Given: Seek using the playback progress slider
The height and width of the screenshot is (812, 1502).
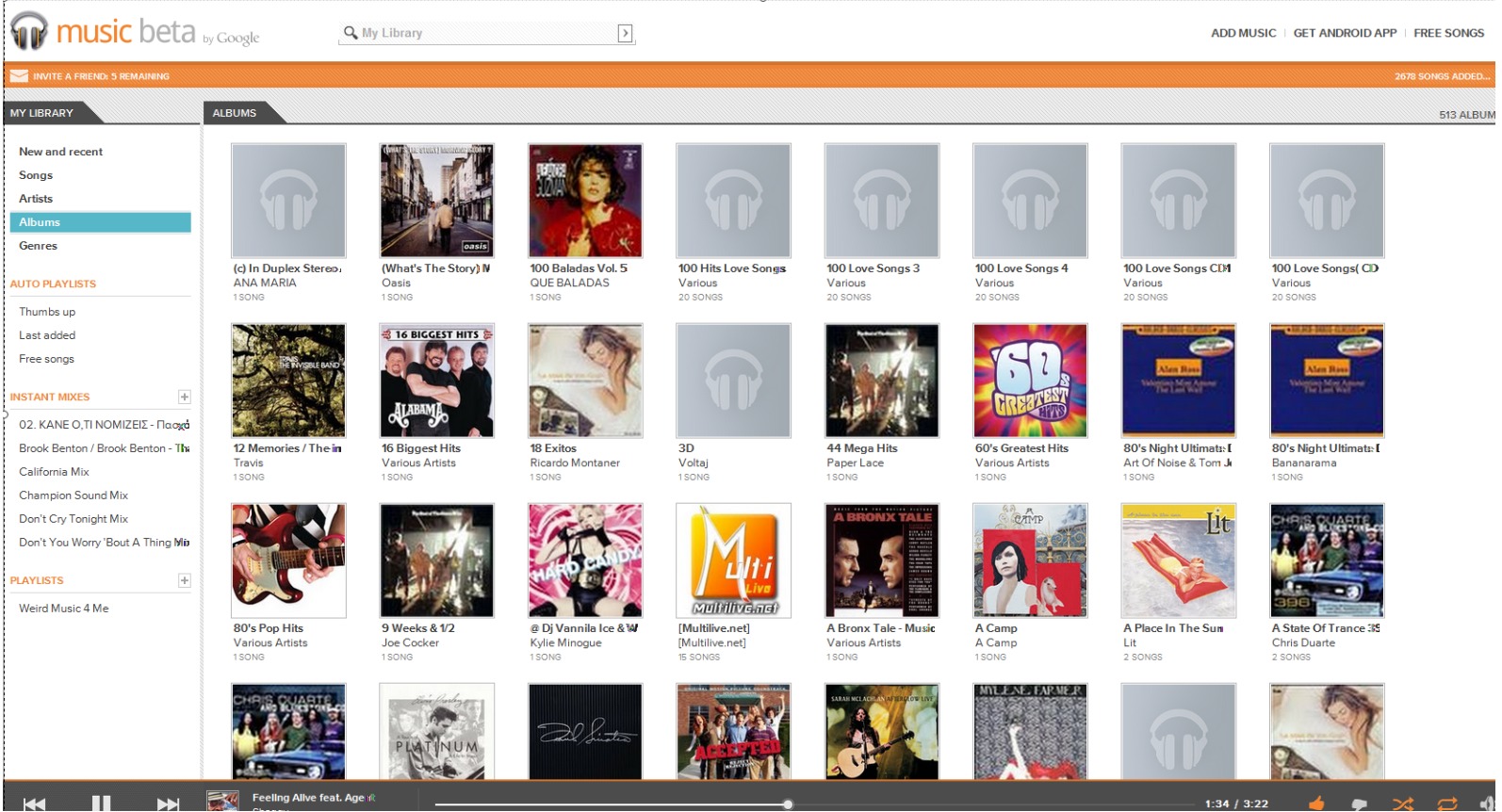Looking at the screenshot, I should point(788,804).
